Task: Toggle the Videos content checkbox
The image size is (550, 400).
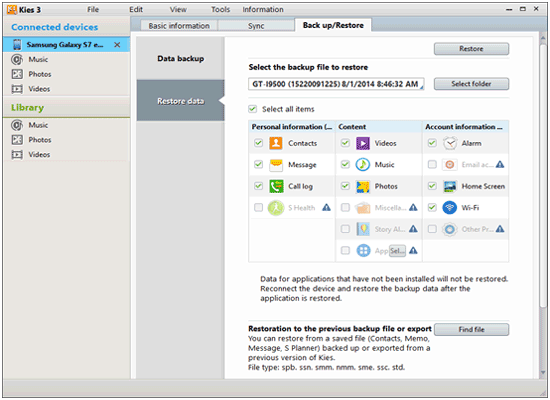Action: tap(346, 143)
